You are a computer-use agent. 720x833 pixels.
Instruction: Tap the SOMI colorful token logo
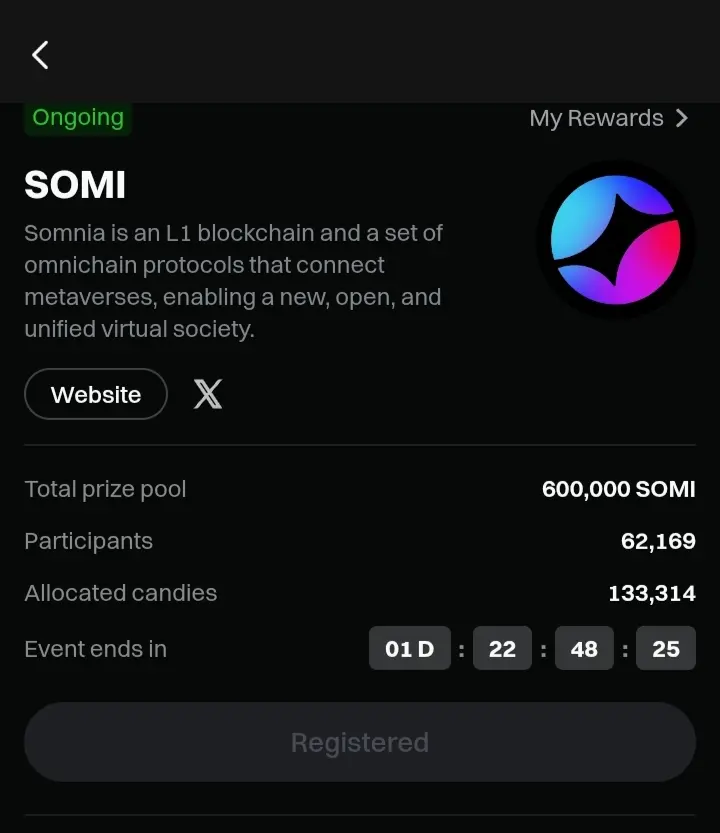(x=616, y=240)
